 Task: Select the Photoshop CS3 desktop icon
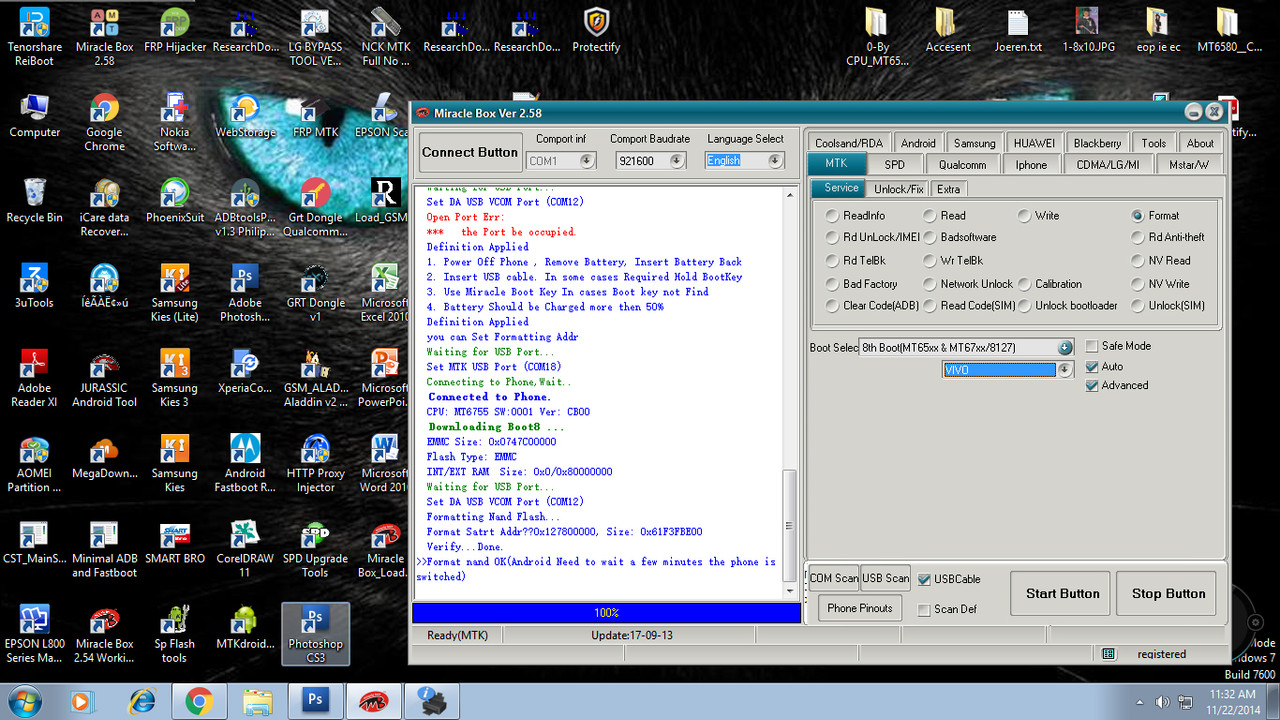pyautogui.click(x=315, y=633)
